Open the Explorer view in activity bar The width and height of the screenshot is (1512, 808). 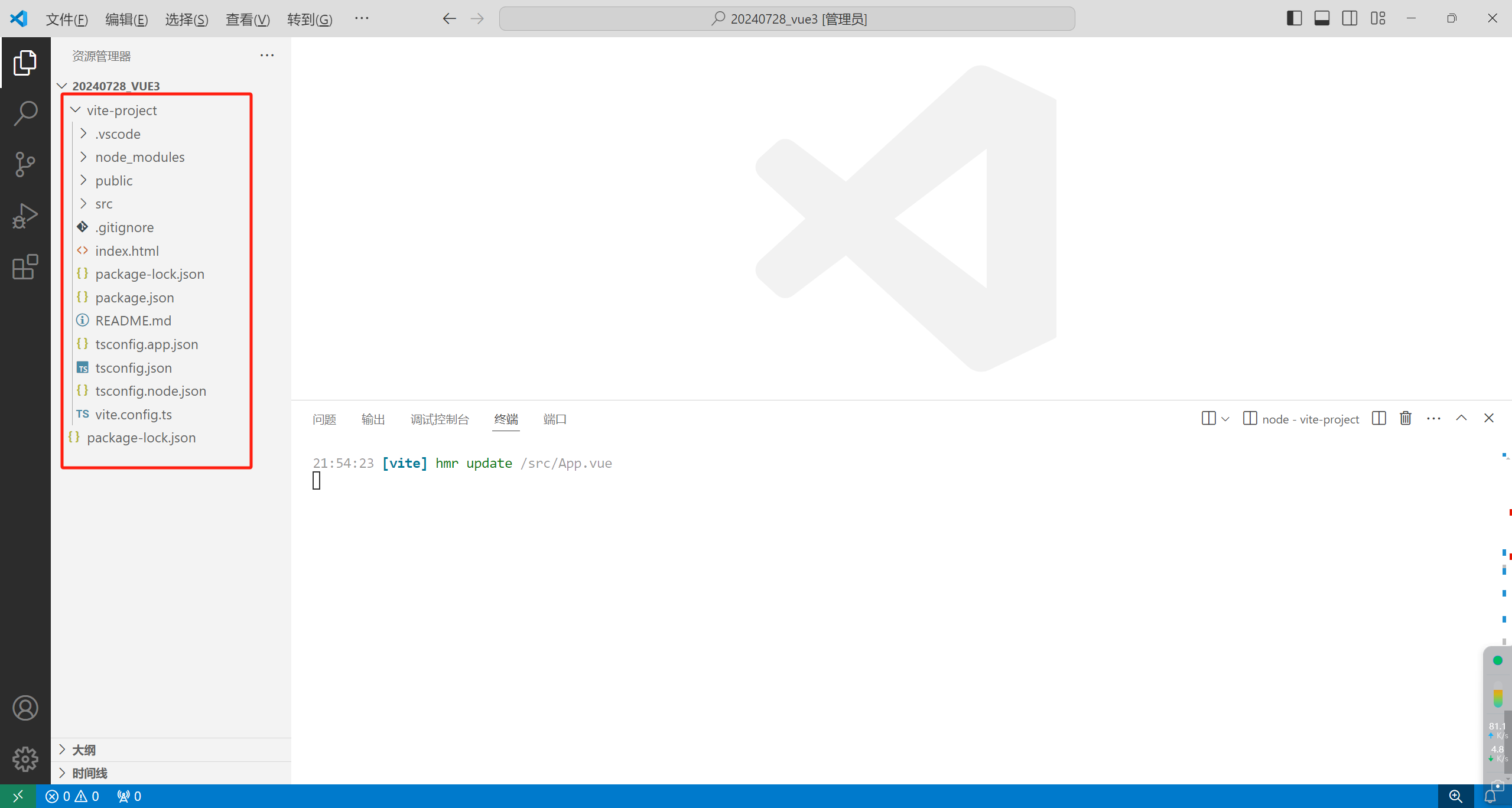(x=25, y=63)
